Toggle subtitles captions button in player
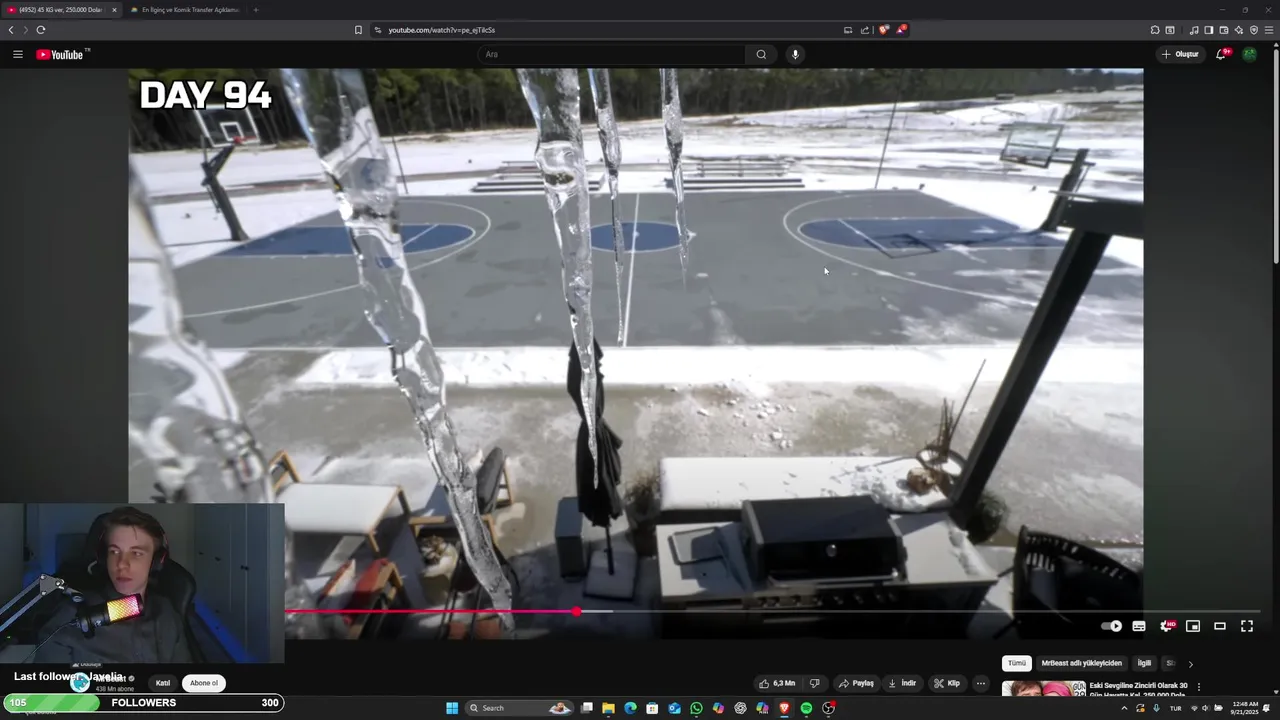Screen dimensions: 1280x720 [x=1139, y=626]
